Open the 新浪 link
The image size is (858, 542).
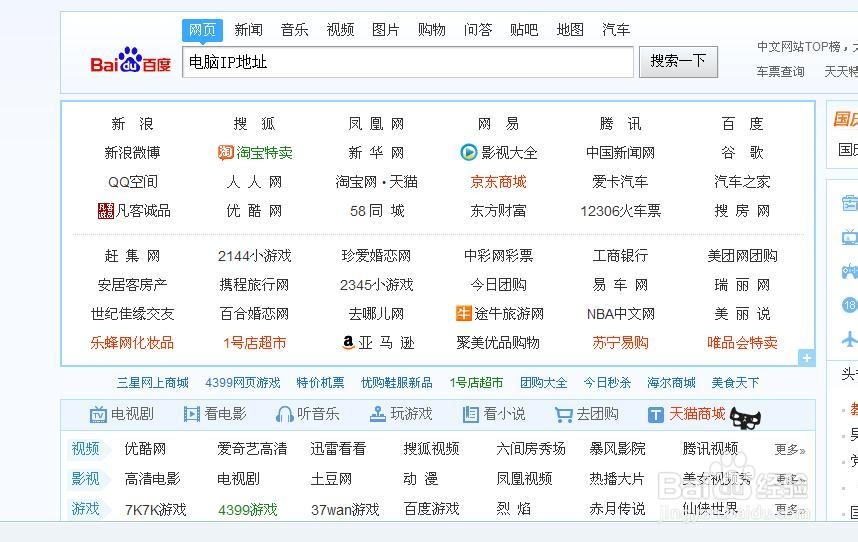point(132,124)
